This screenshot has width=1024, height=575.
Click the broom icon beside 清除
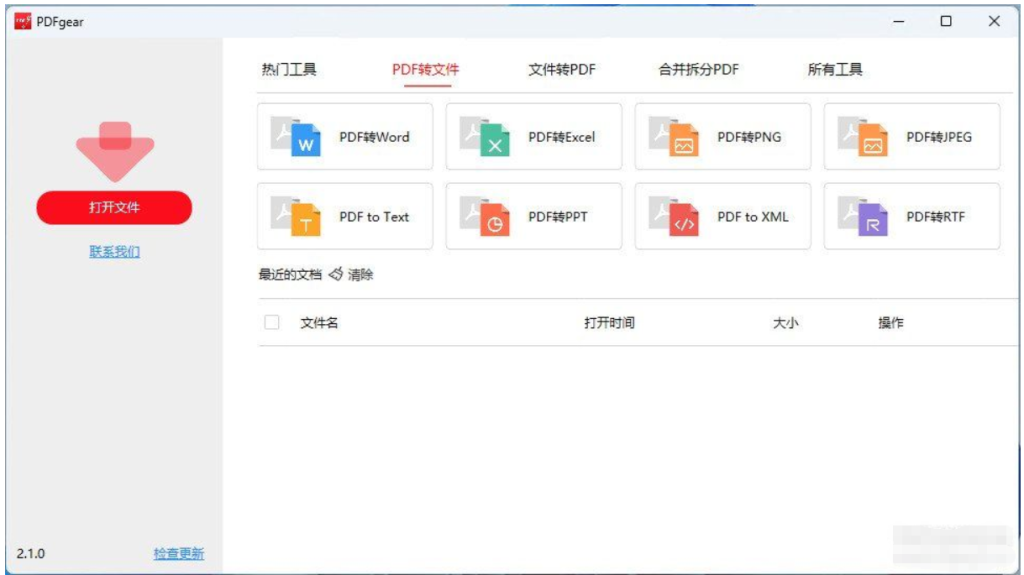click(336, 274)
